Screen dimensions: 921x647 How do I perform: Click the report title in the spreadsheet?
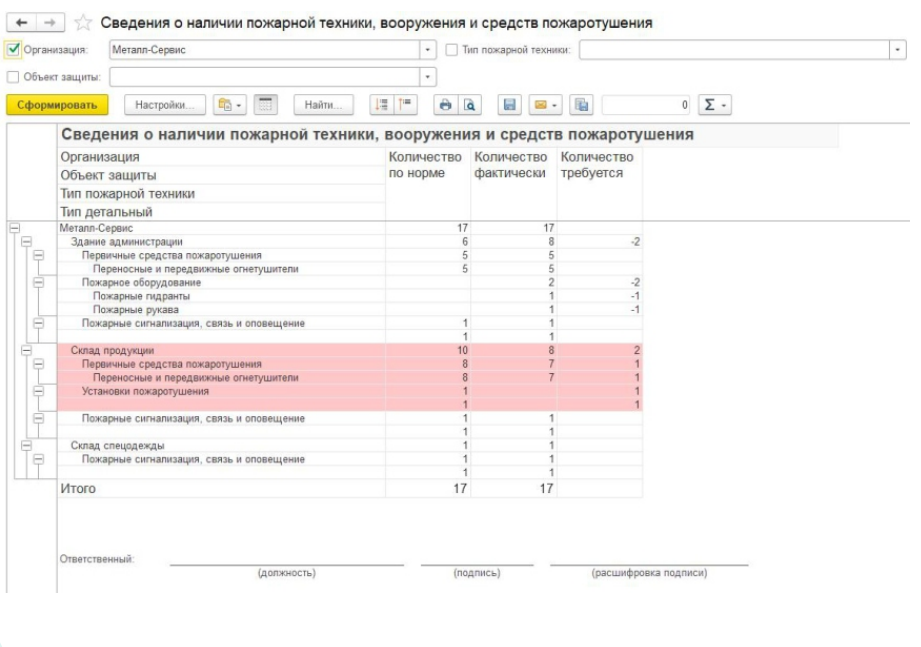[377, 134]
